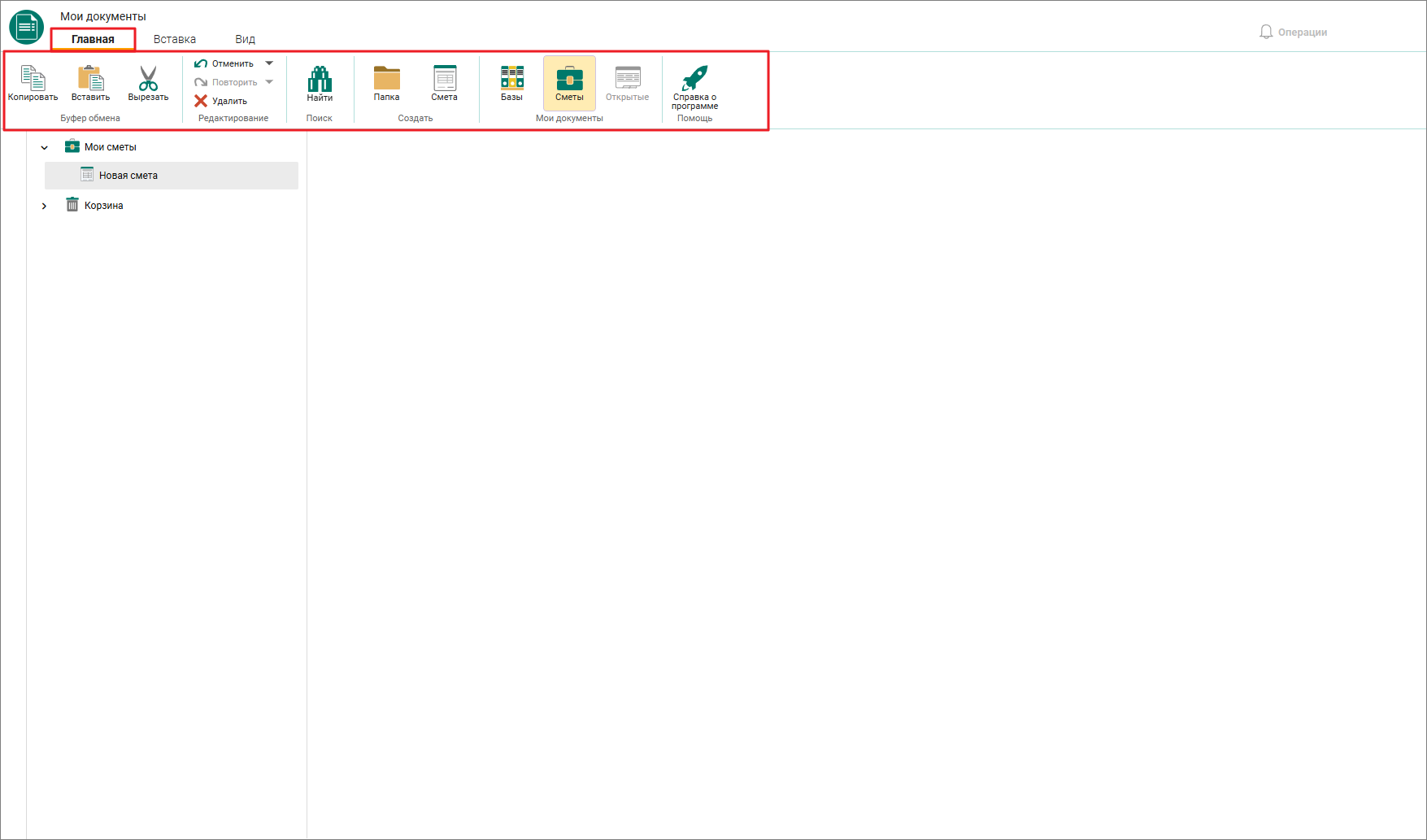Screen dimensions: 1427x840
Task: Click the Отменить undo button
Action: (224, 63)
